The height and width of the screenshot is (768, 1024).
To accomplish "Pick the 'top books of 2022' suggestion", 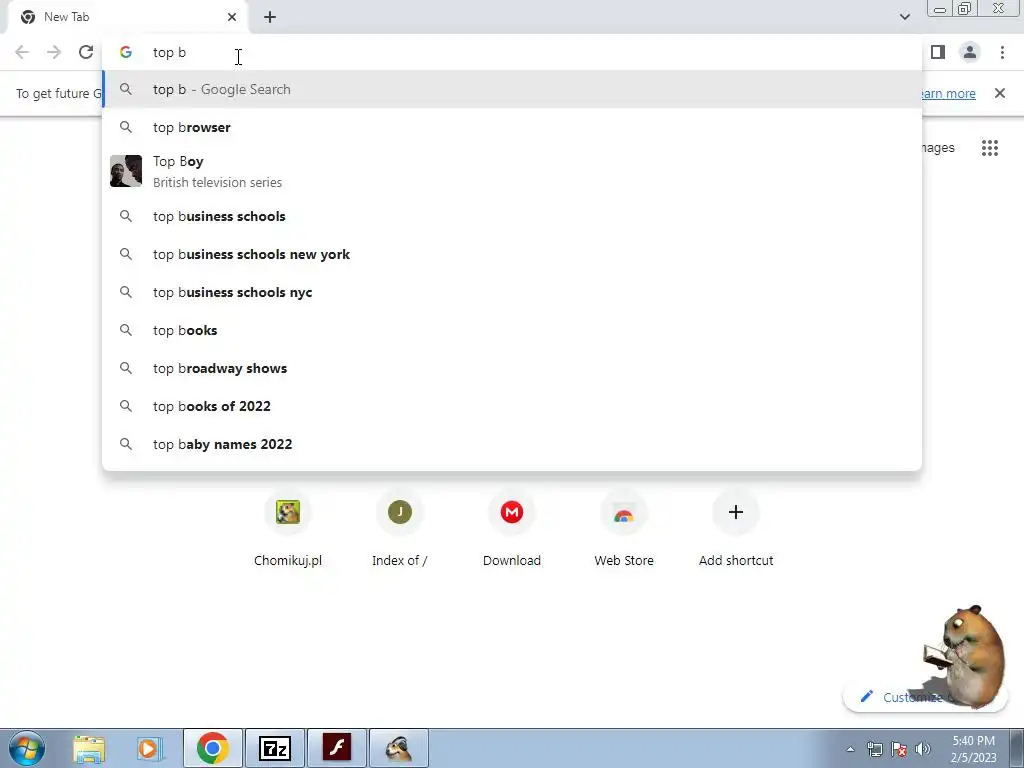I will tap(512, 406).
